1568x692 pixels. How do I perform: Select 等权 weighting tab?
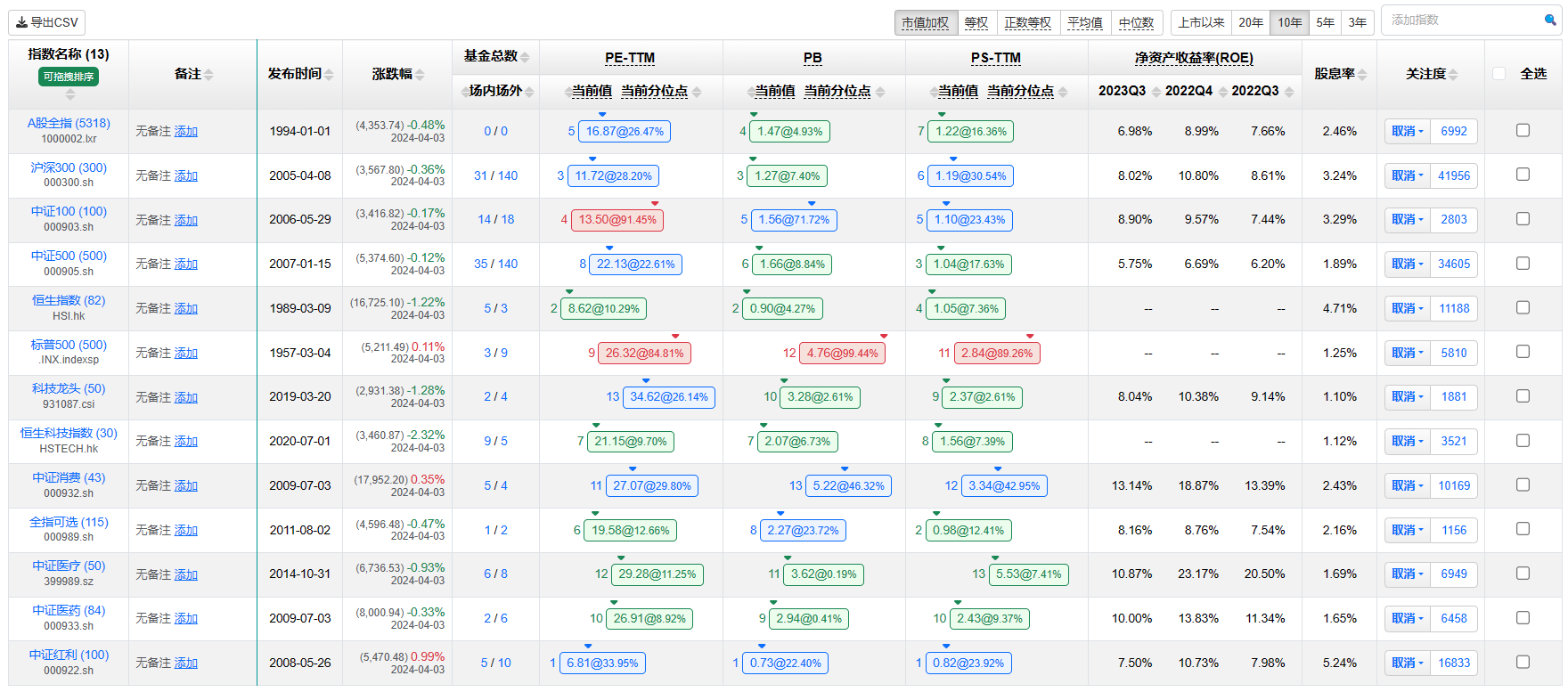[976, 22]
